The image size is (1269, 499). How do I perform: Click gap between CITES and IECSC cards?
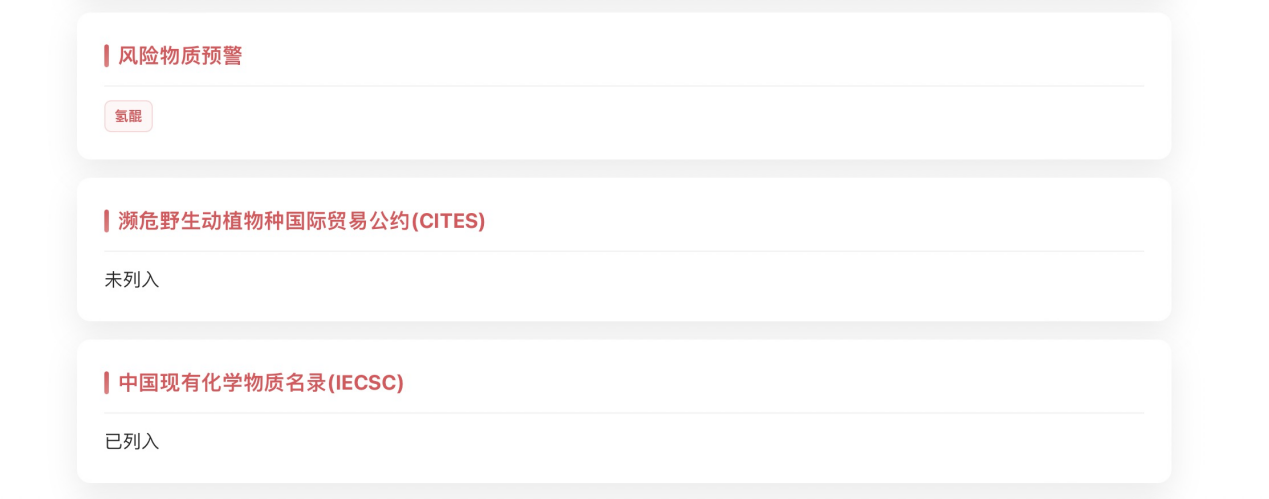[624, 331]
